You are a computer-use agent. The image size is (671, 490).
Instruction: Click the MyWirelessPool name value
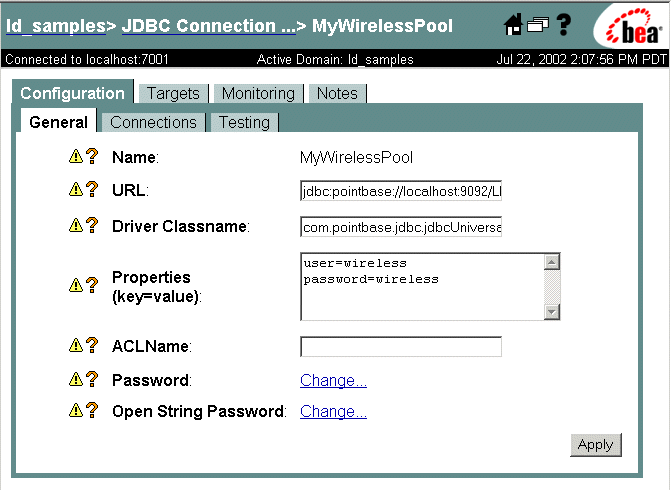[x=356, y=157]
